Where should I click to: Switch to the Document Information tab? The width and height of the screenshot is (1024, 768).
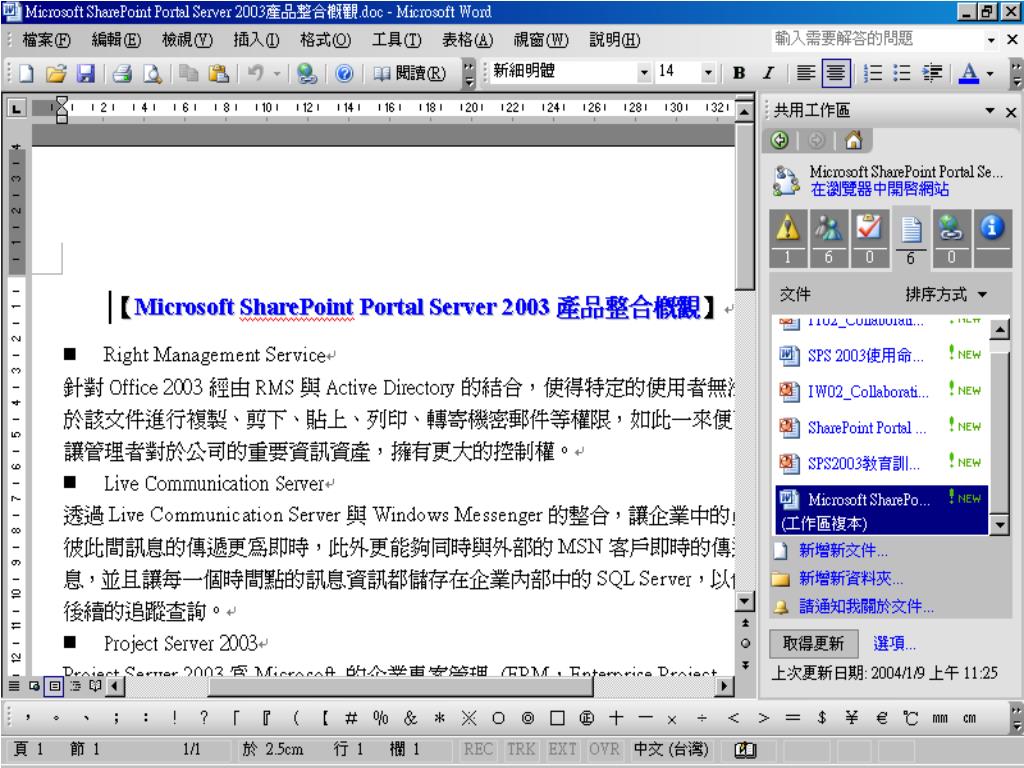tap(992, 238)
